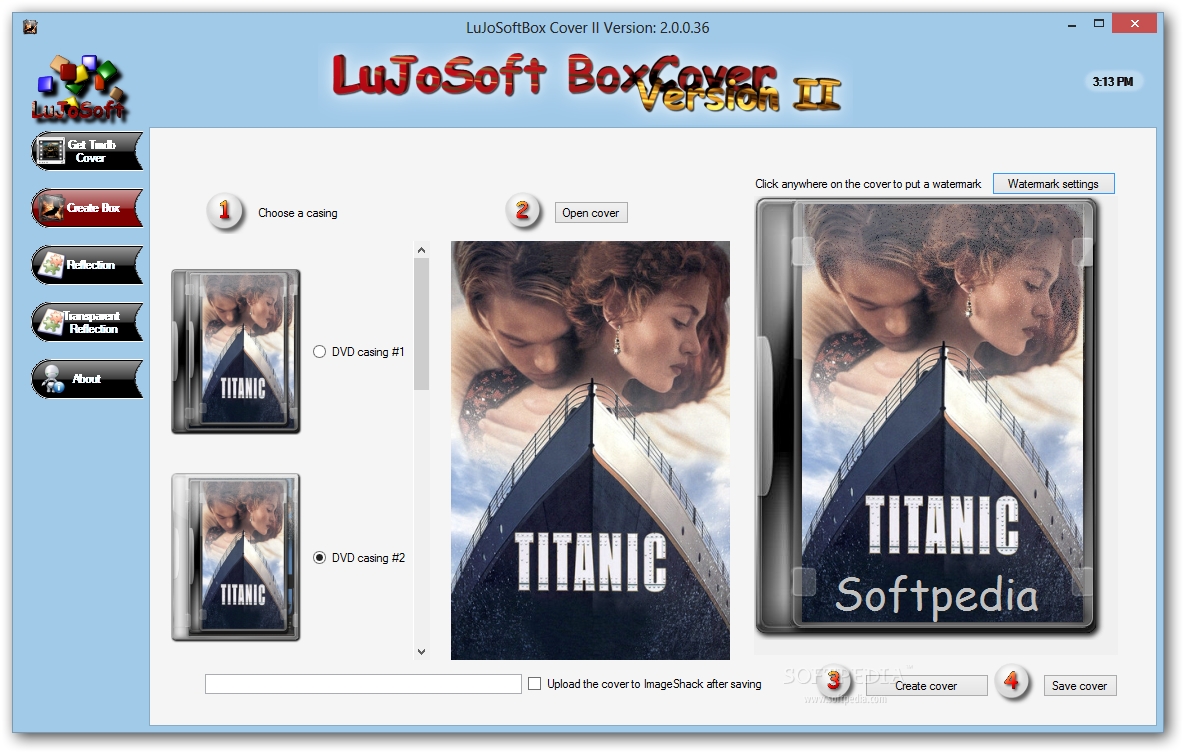
Task: Switch to the Create Box section
Action: 87,208
